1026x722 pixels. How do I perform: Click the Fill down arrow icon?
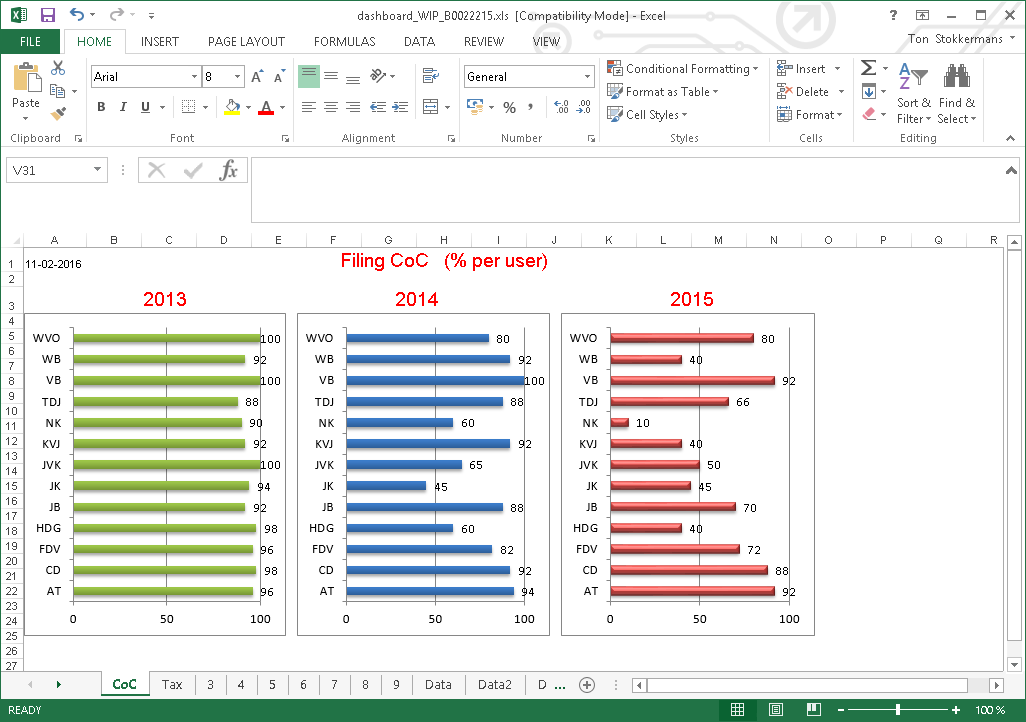869,91
